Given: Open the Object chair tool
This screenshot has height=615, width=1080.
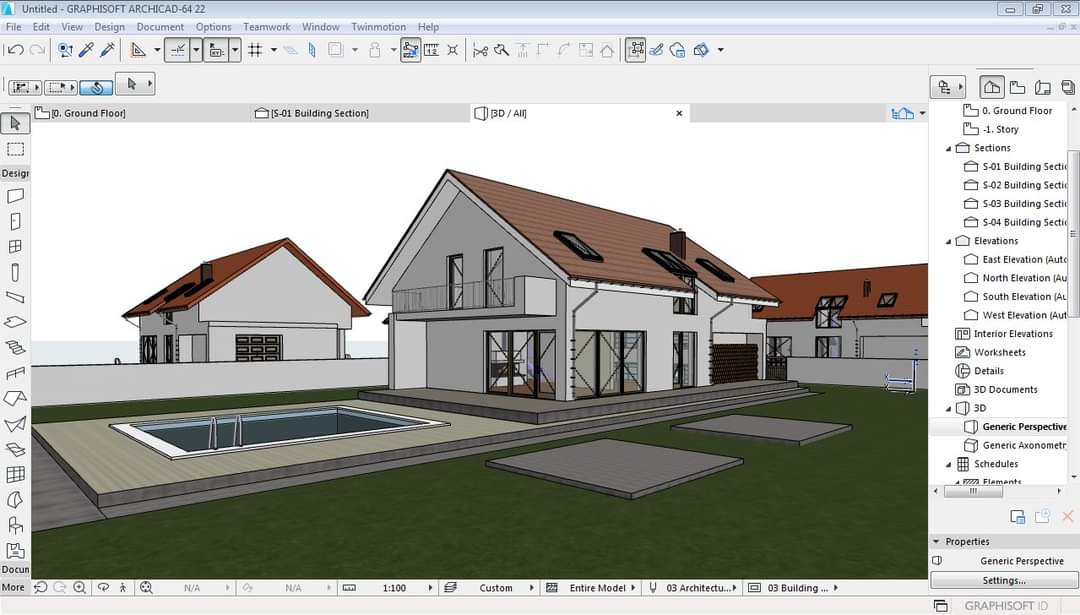Looking at the screenshot, I should (x=15, y=525).
